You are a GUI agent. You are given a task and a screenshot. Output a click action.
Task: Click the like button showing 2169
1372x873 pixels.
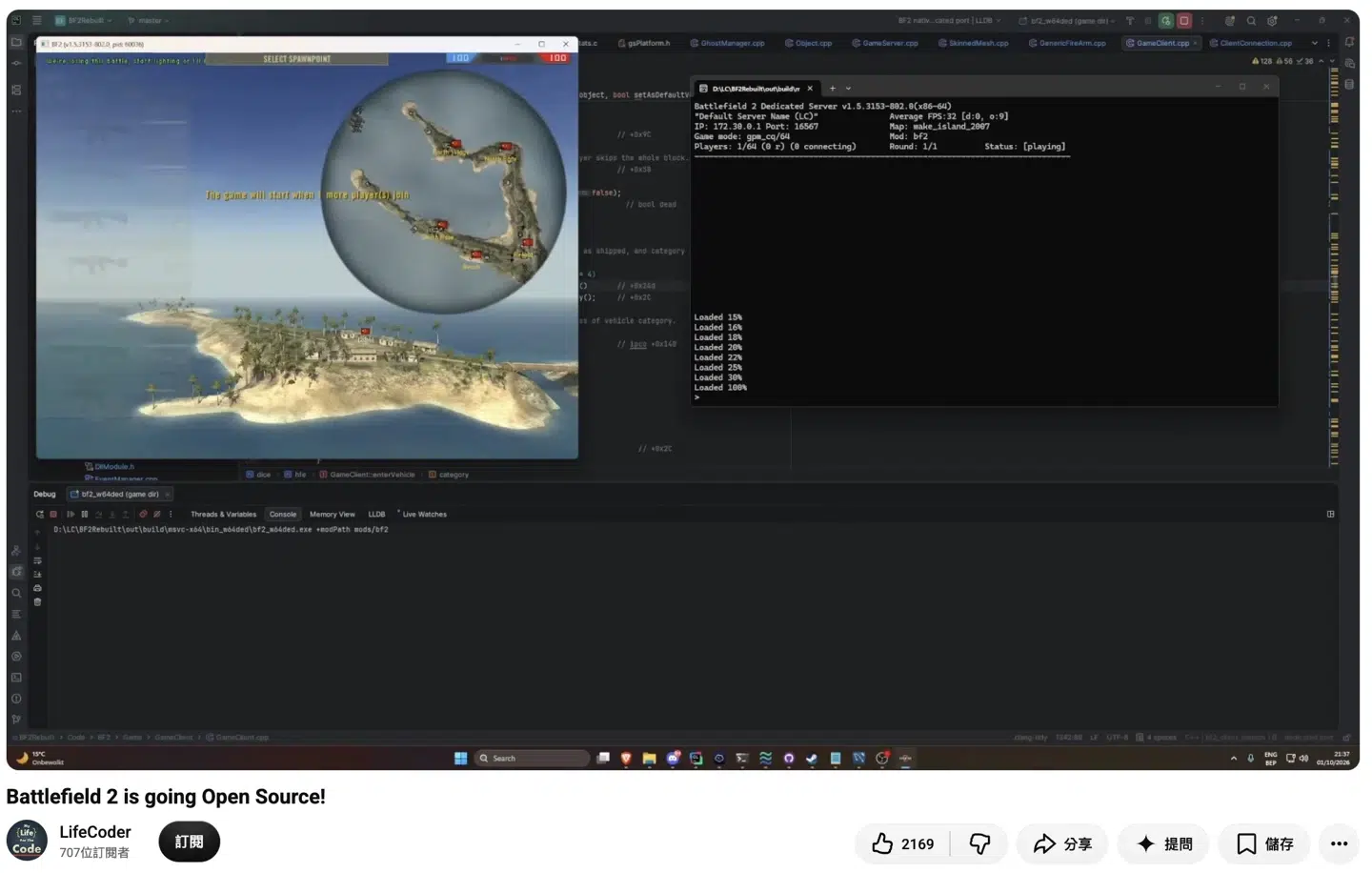[902, 843]
